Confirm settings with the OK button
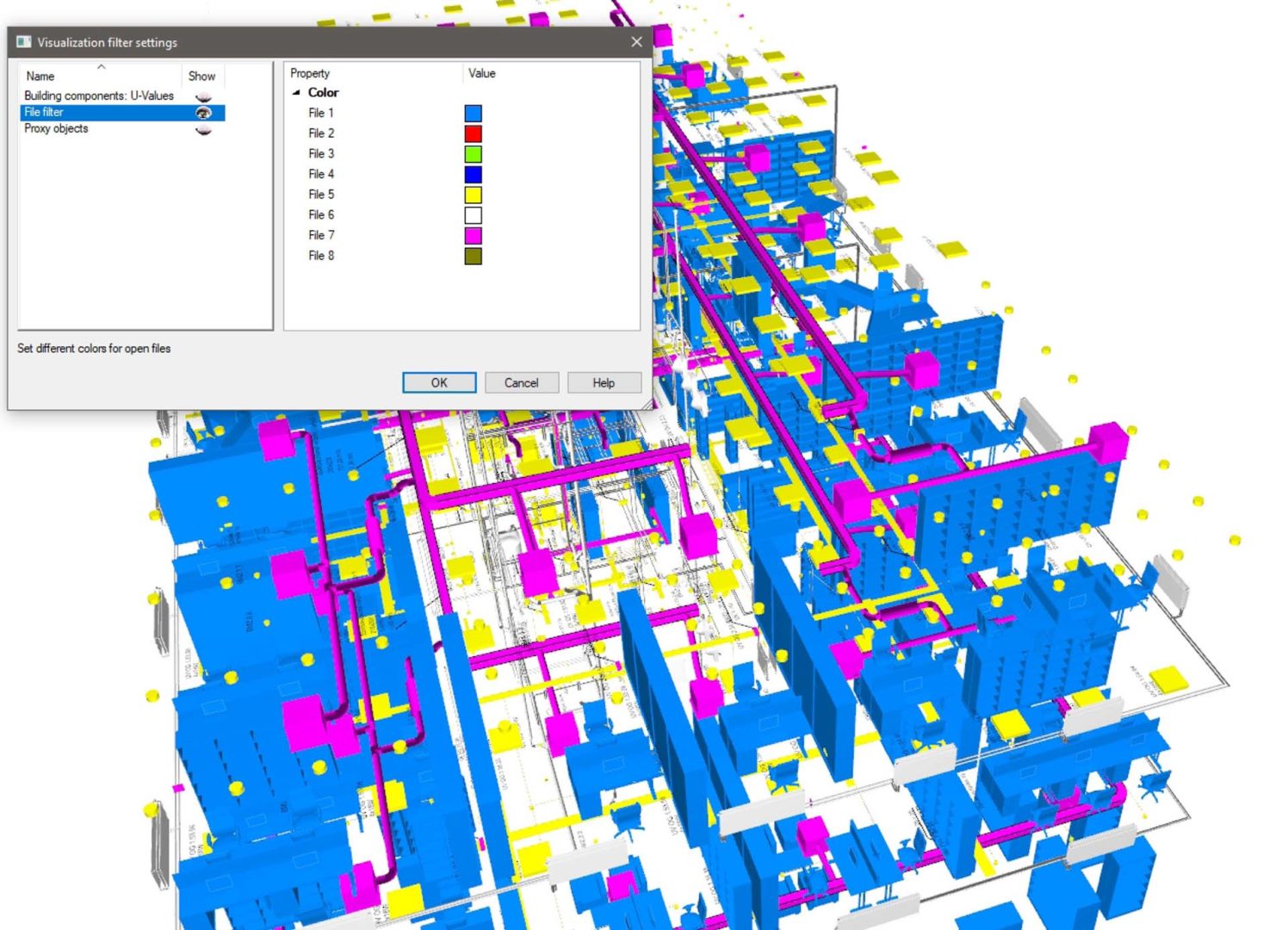 439,382
